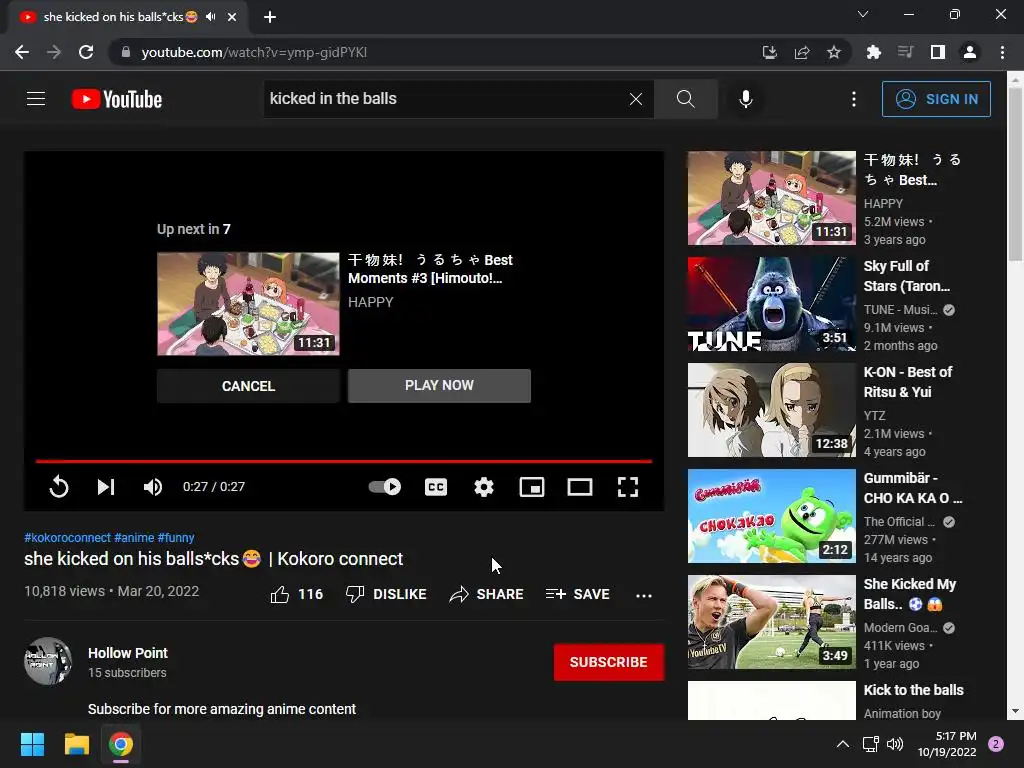Image resolution: width=1024 pixels, height=768 pixels.
Task: Click the SIGN IN button
Action: click(936, 99)
